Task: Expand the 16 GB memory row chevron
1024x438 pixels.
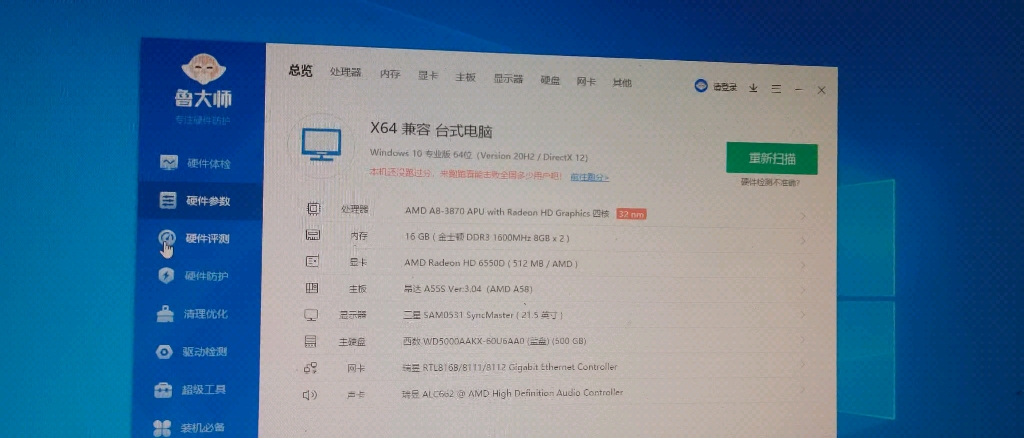Action: tap(803, 241)
